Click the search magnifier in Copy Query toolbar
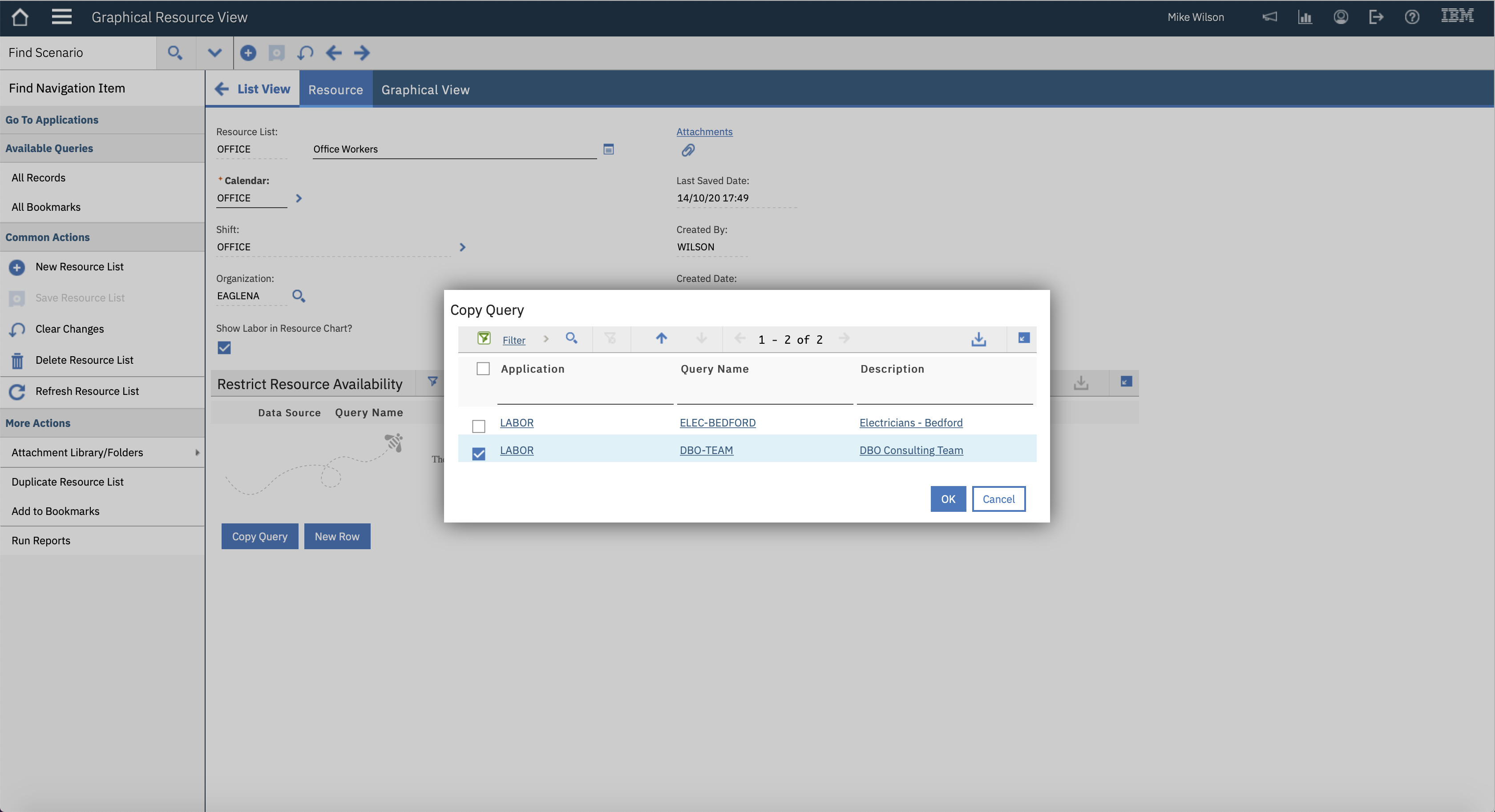Screen dimensions: 1495x812 pos(571,338)
